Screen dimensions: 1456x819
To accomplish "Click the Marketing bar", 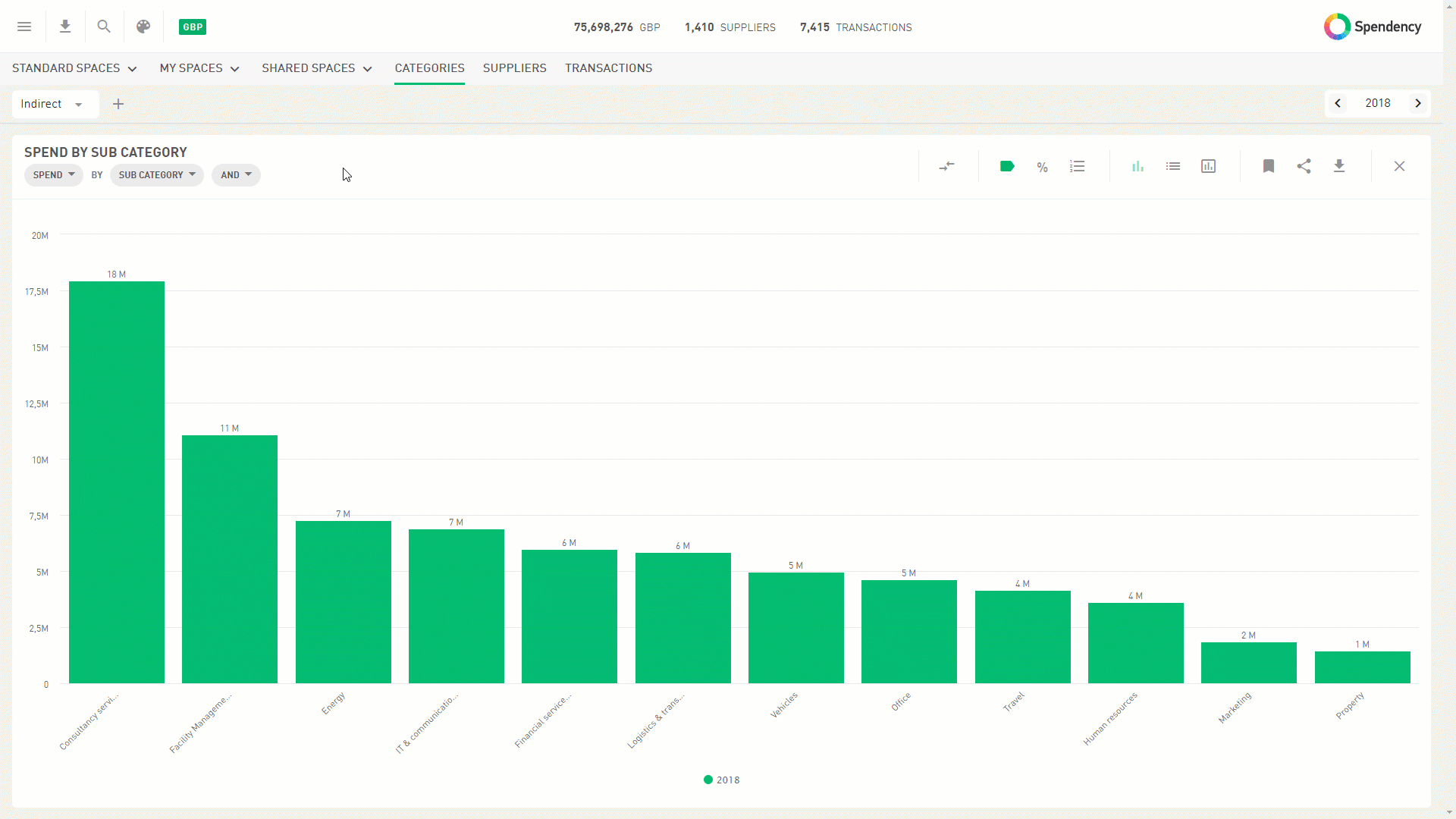I will point(1249,663).
